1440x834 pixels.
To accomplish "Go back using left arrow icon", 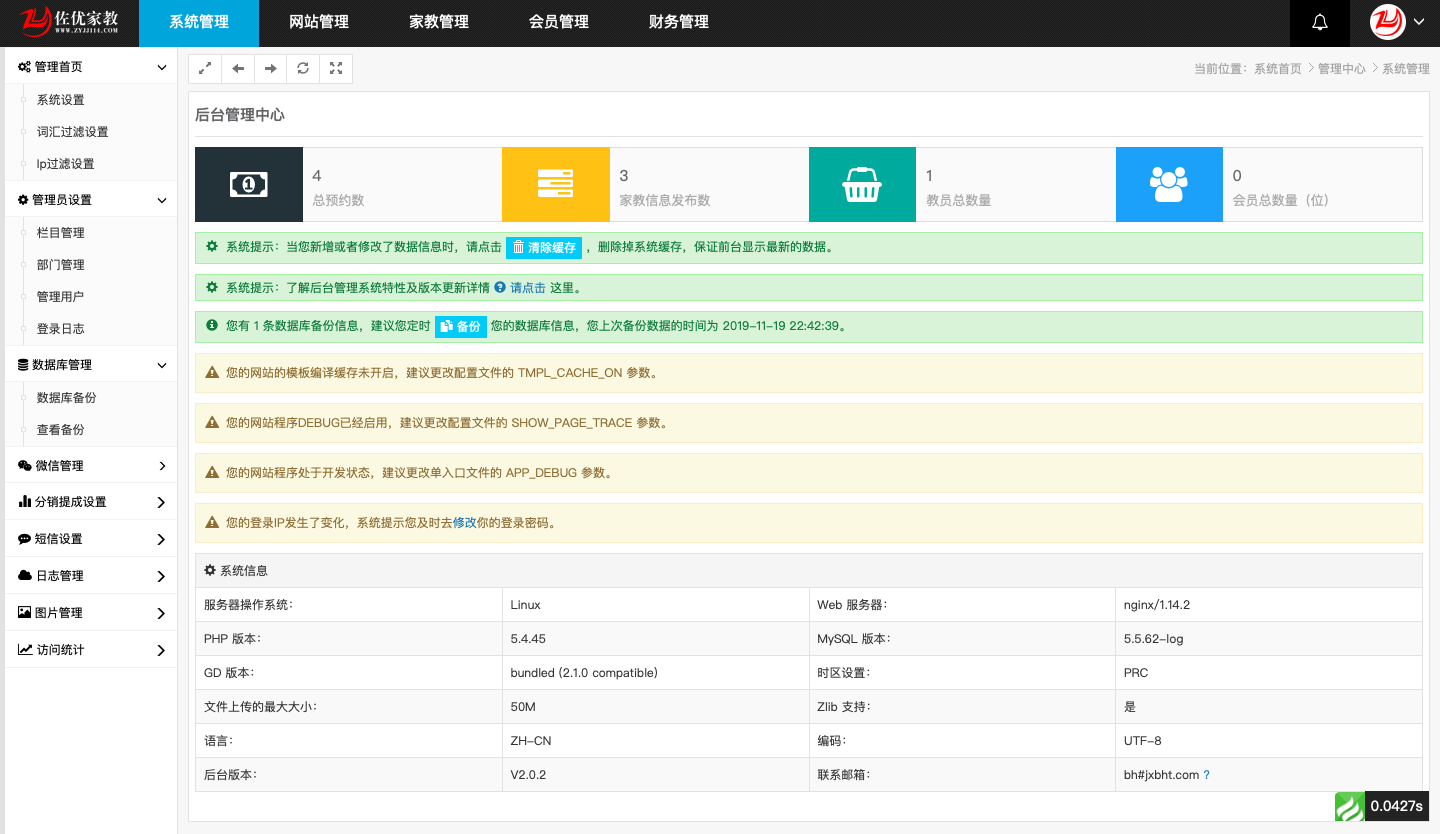I will click(x=238, y=69).
